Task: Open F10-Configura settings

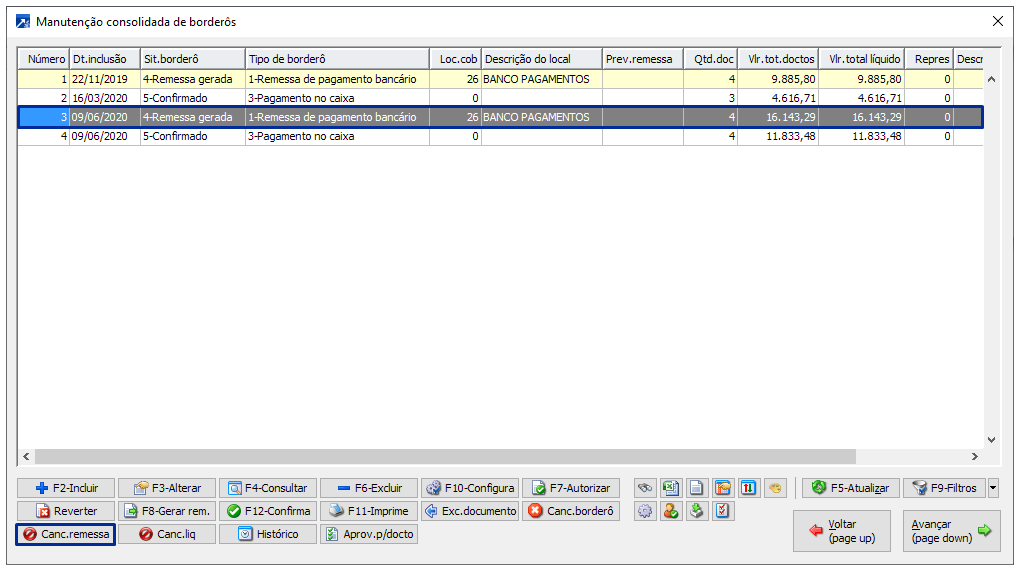Action: coord(469,488)
